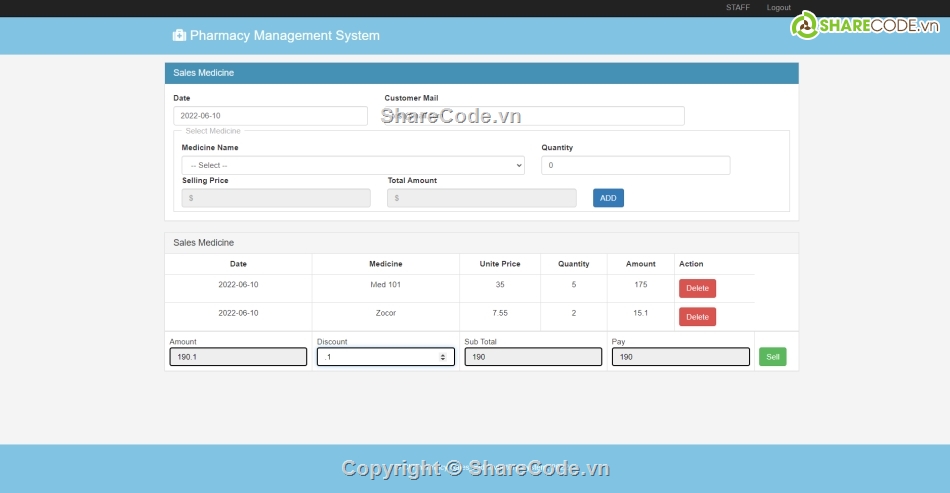Image resolution: width=950 pixels, height=493 pixels.
Task: Click the Discount field stepper arrows
Action: pyautogui.click(x=443, y=357)
